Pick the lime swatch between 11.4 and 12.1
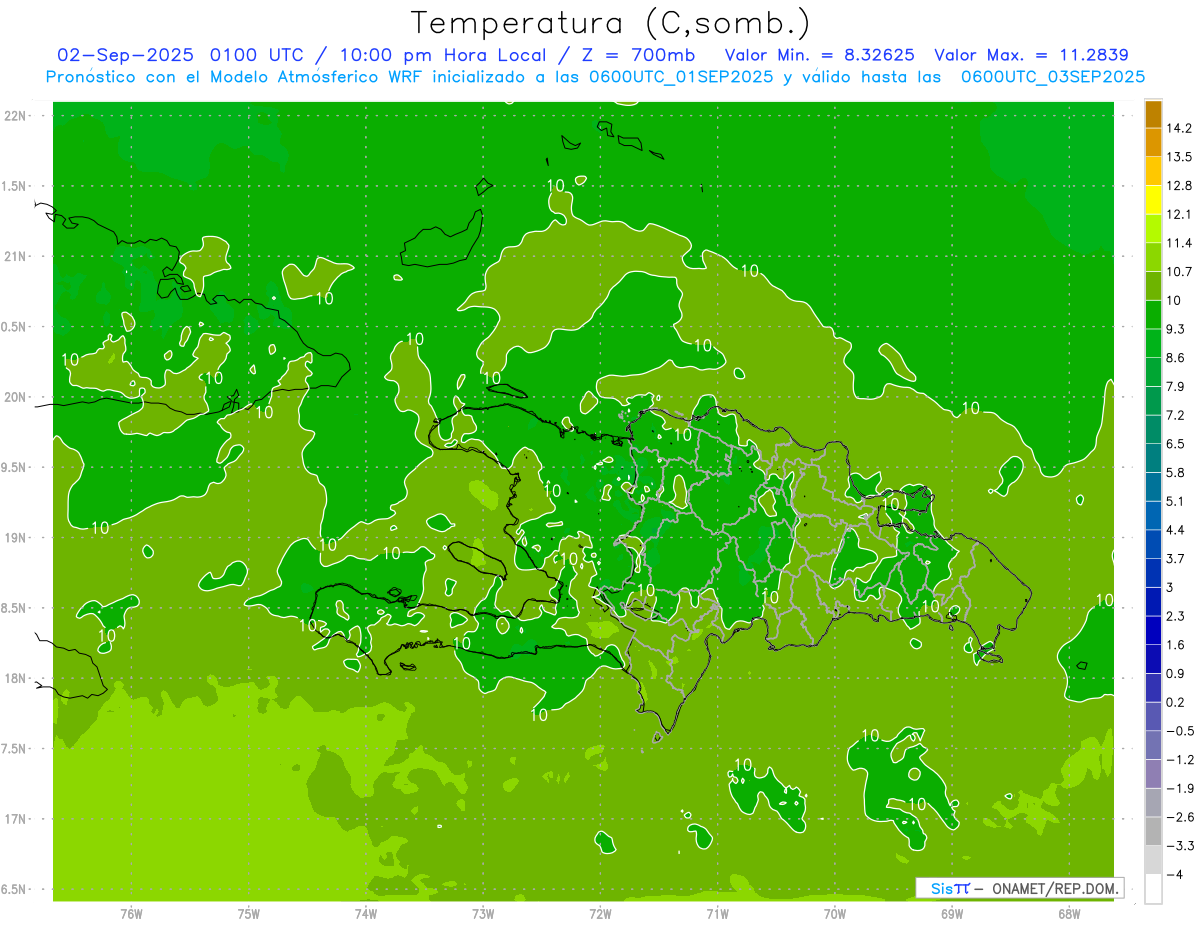The width and height of the screenshot is (1200, 927). (1153, 229)
